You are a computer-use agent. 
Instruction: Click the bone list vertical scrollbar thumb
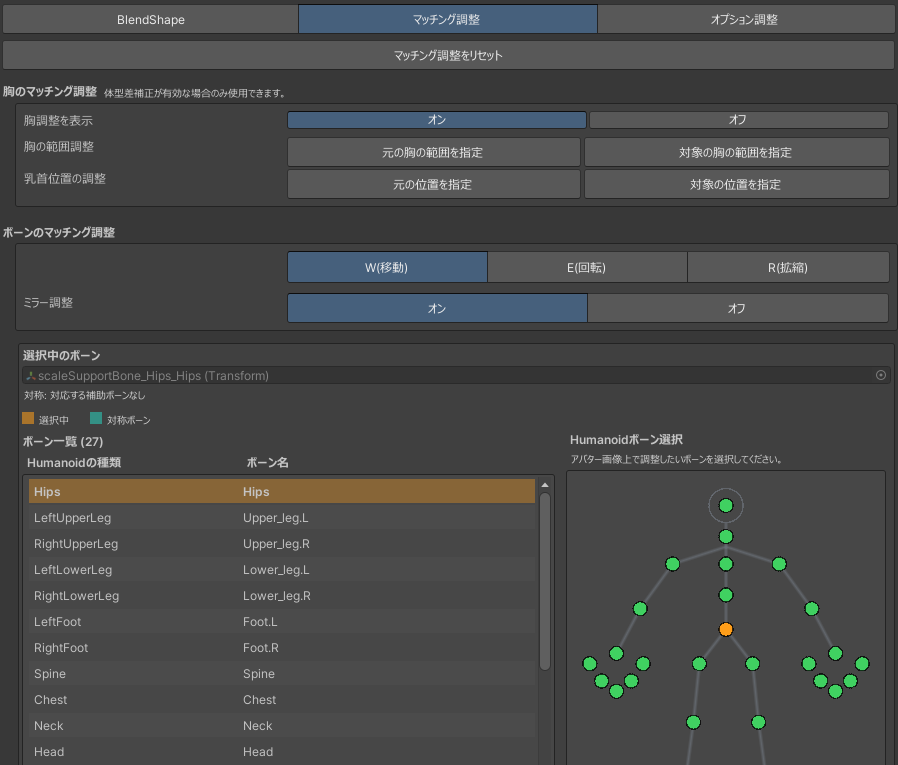[545, 581]
